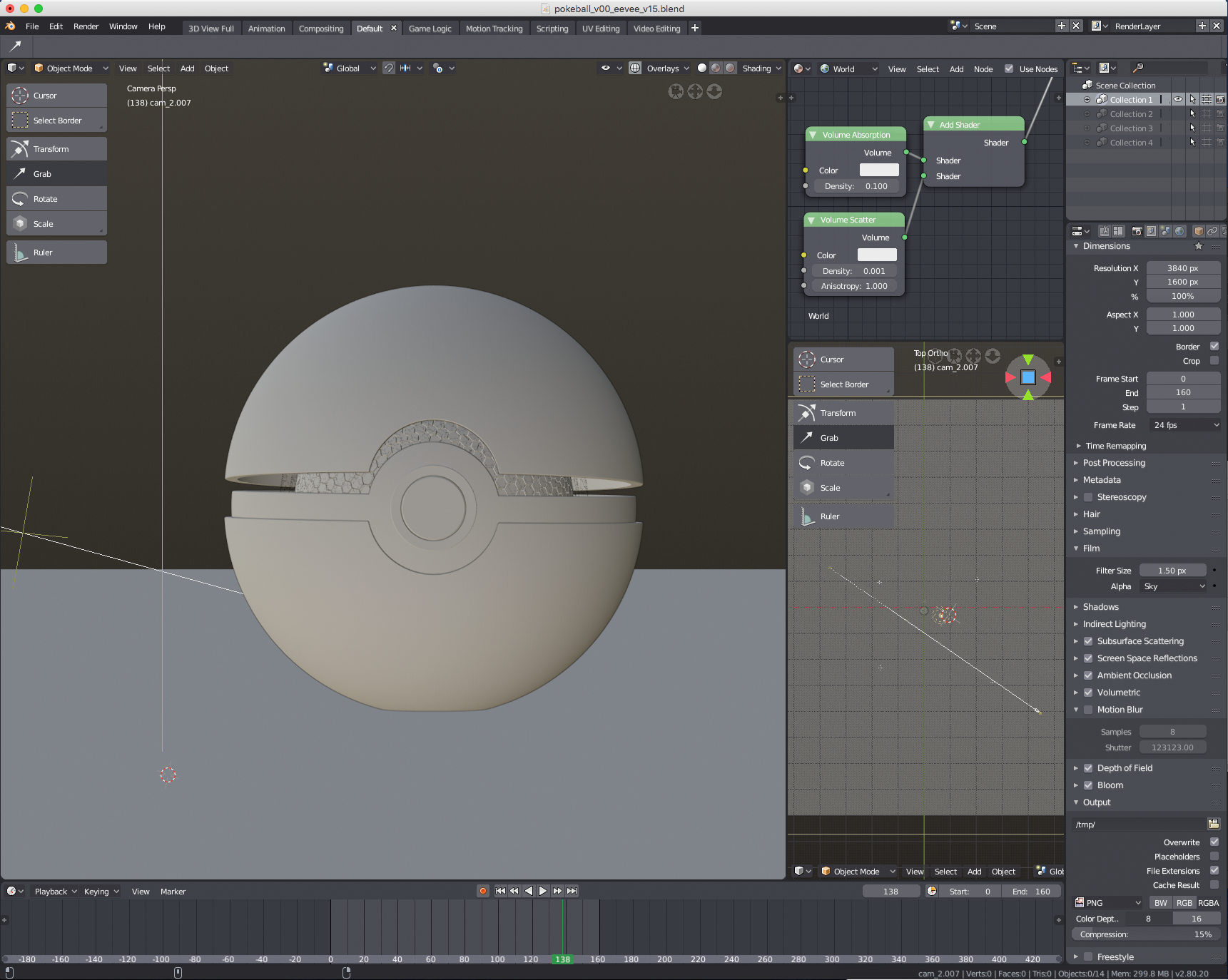Open the Object Mode dropdown in main viewport
Image resolution: width=1228 pixels, height=980 pixels.
pyautogui.click(x=71, y=68)
